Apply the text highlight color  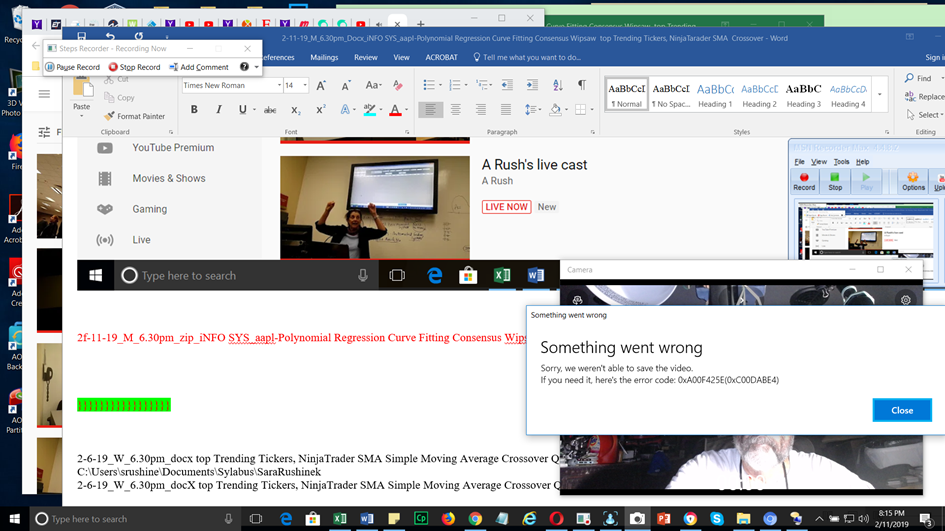(x=369, y=110)
